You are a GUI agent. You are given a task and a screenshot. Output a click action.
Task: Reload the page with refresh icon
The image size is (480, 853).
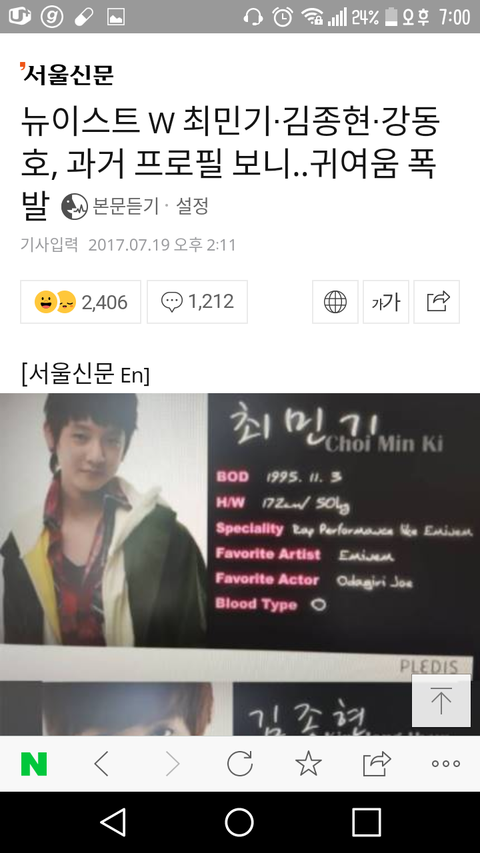coord(239,764)
